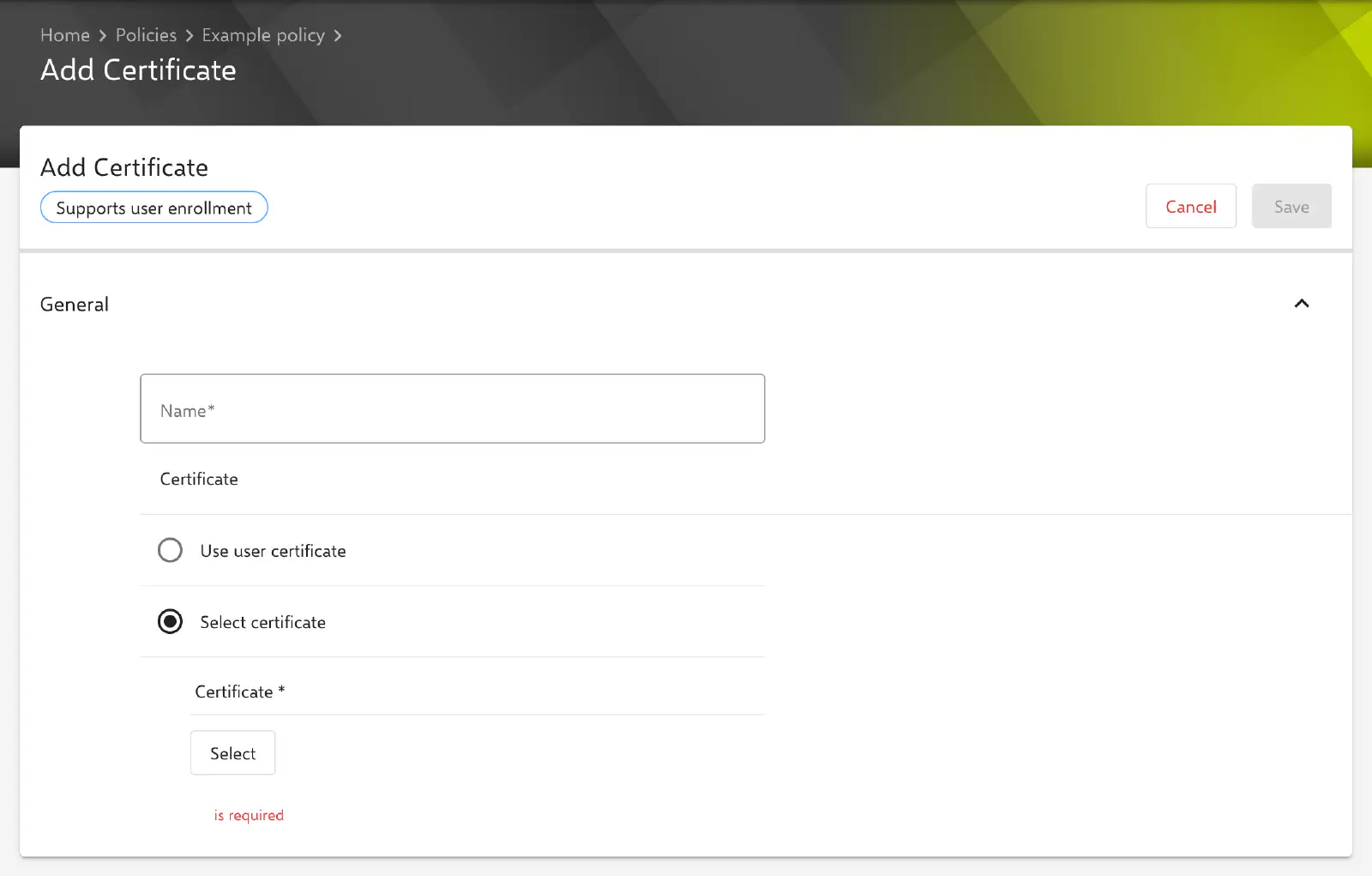Click the Add Certificate banner title
The height and width of the screenshot is (876, 1372).
point(138,69)
